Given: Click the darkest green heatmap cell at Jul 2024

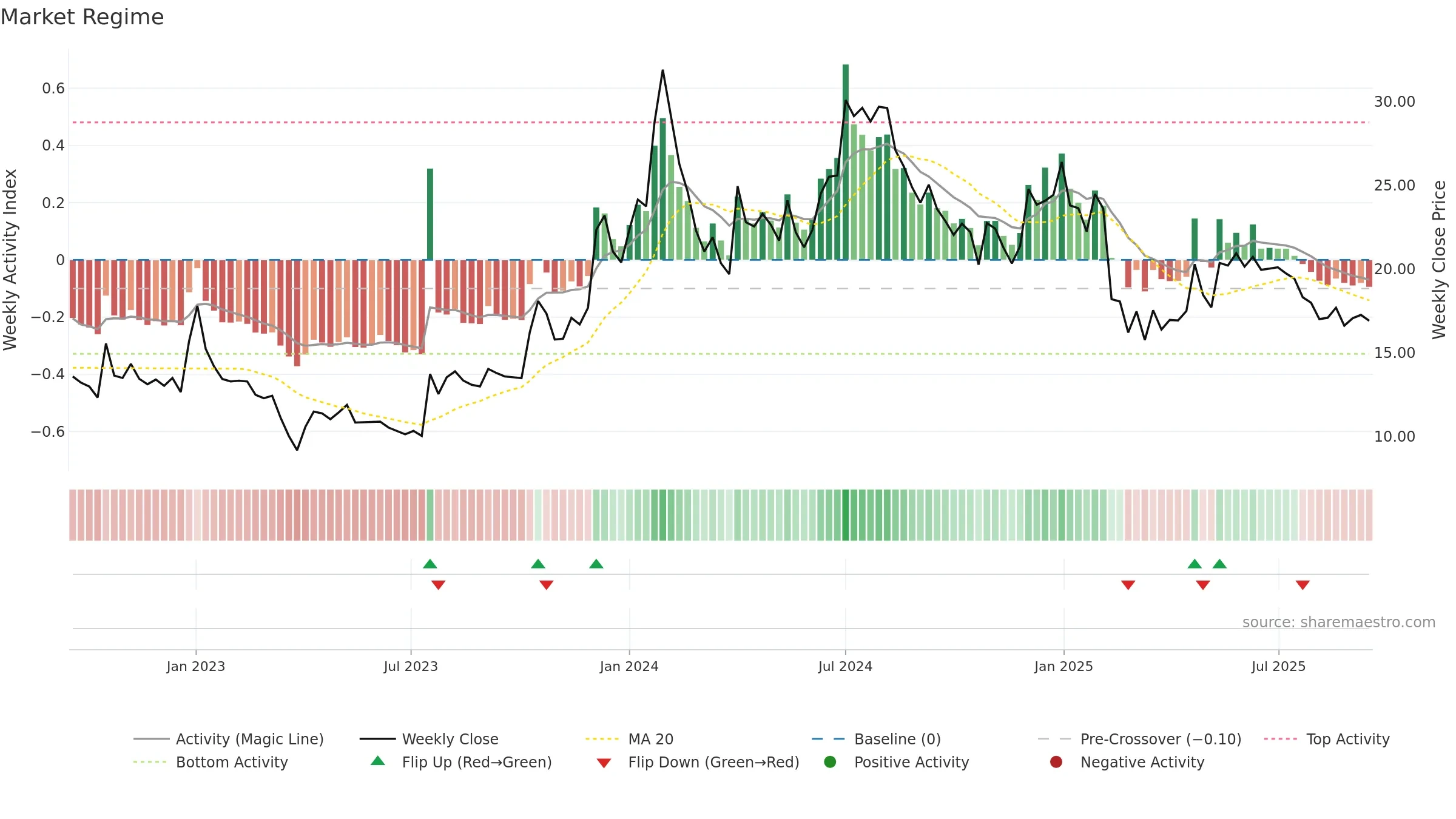Looking at the screenshot, I should (846, 515).
